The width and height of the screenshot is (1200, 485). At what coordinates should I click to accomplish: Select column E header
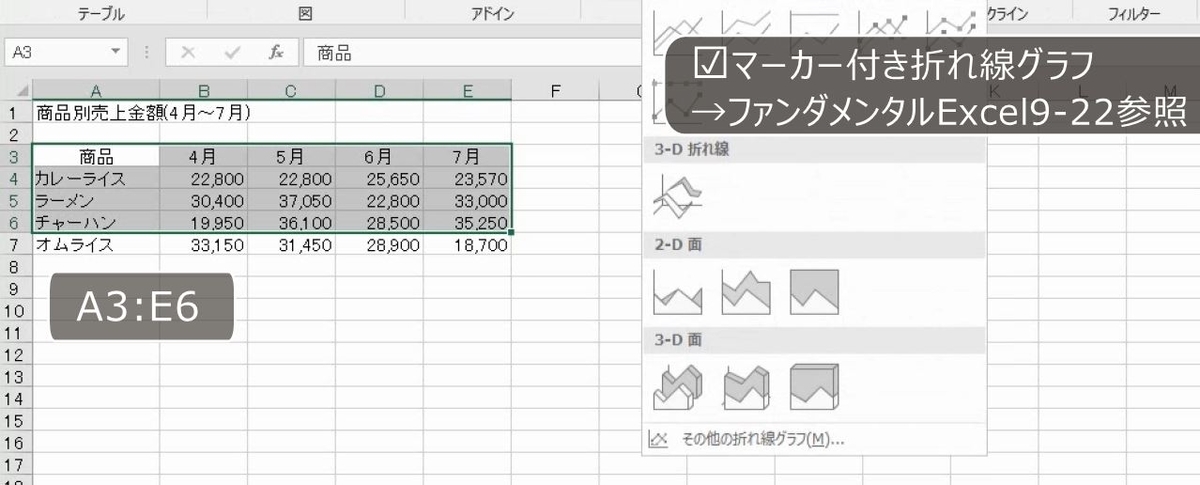point(467,91)
